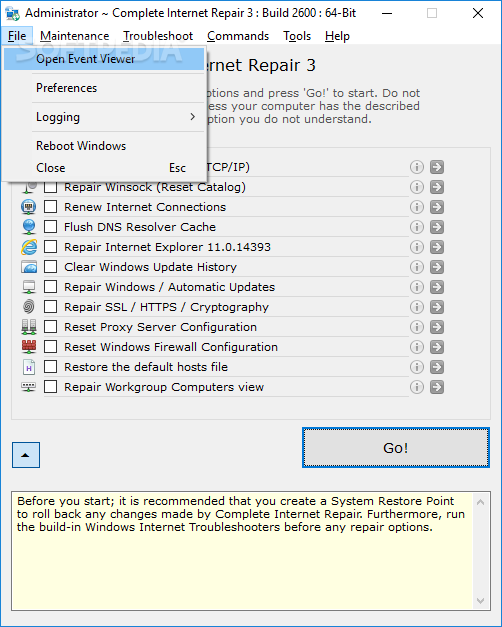Click info icon for Repair Workgroup Computers view
Screen dimensions: 502x627
[x=417, y=387]
